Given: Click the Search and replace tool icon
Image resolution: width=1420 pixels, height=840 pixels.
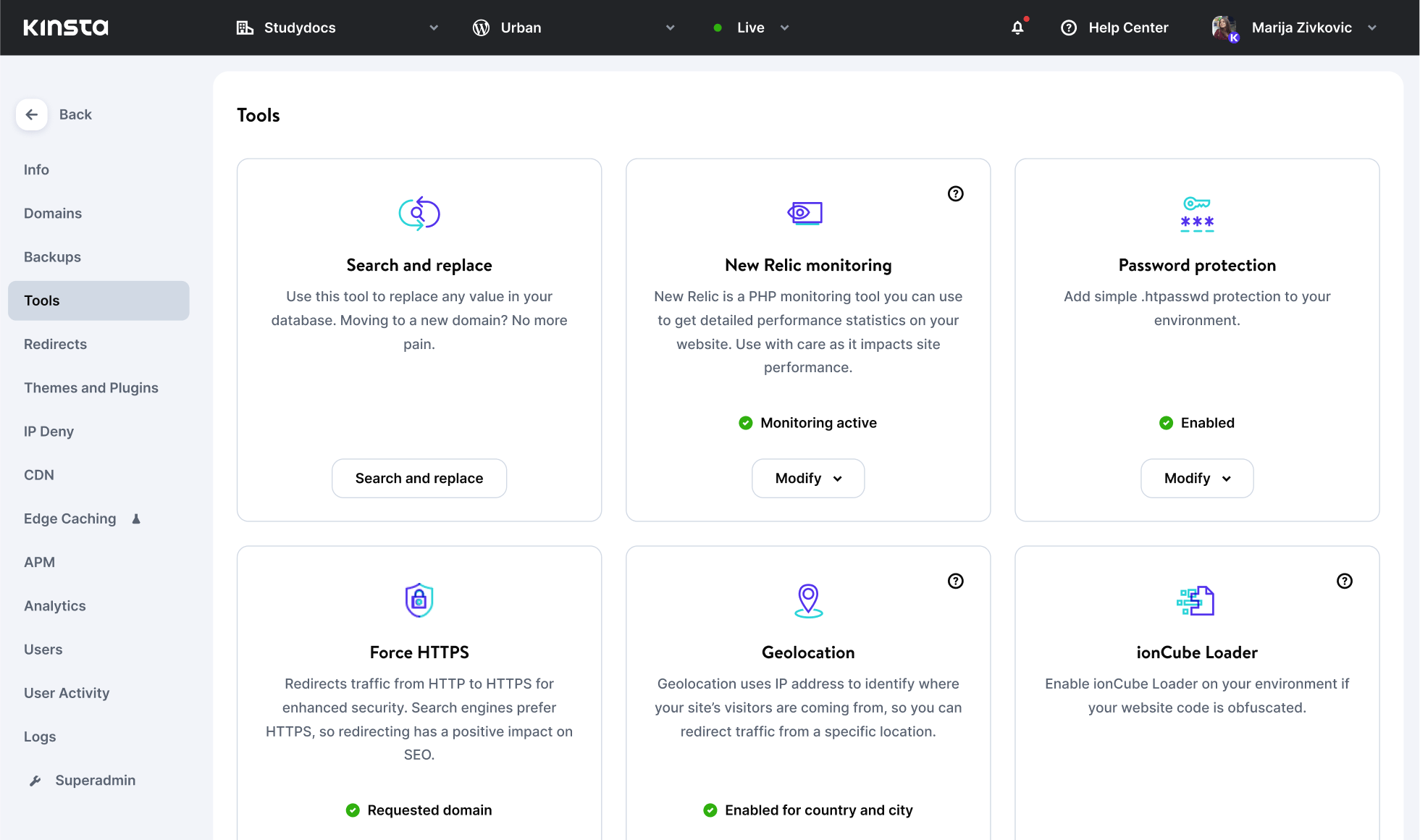Looking at the screenshot, I should point(419,213).
